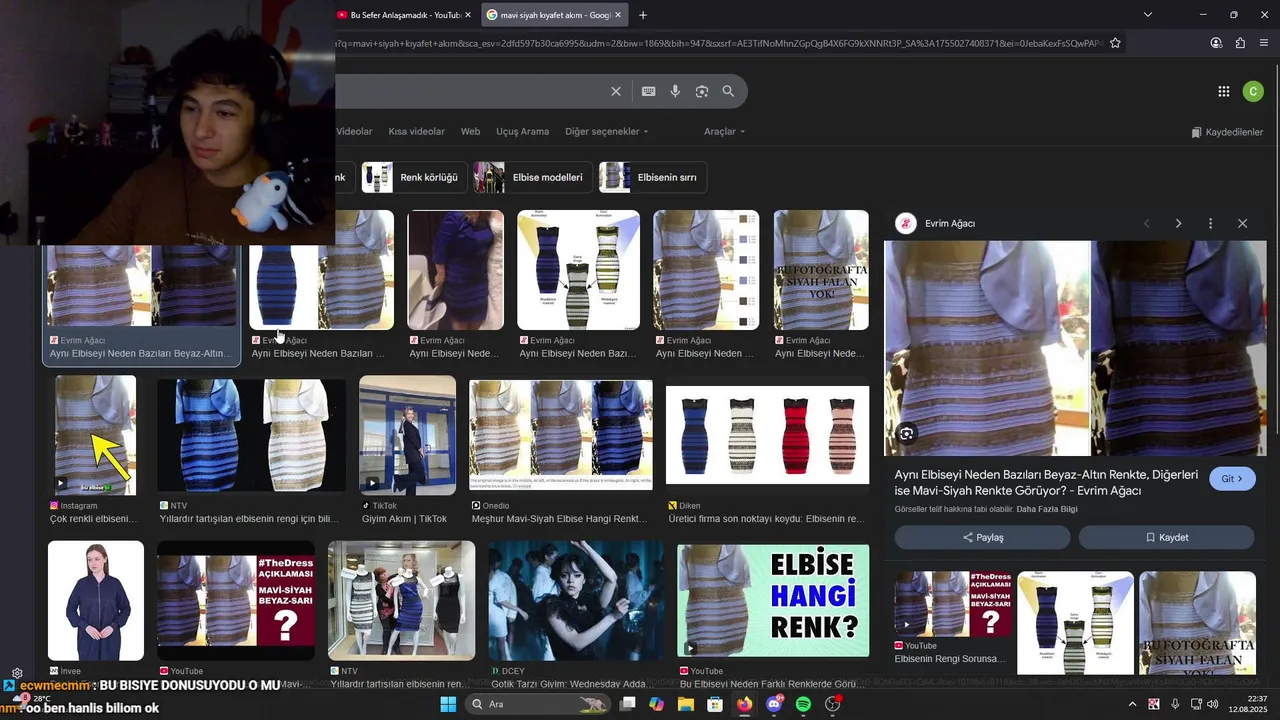This screenshot has height=720, width=1280.
Task: Click the magnifier search button
Action: (728, 91)
